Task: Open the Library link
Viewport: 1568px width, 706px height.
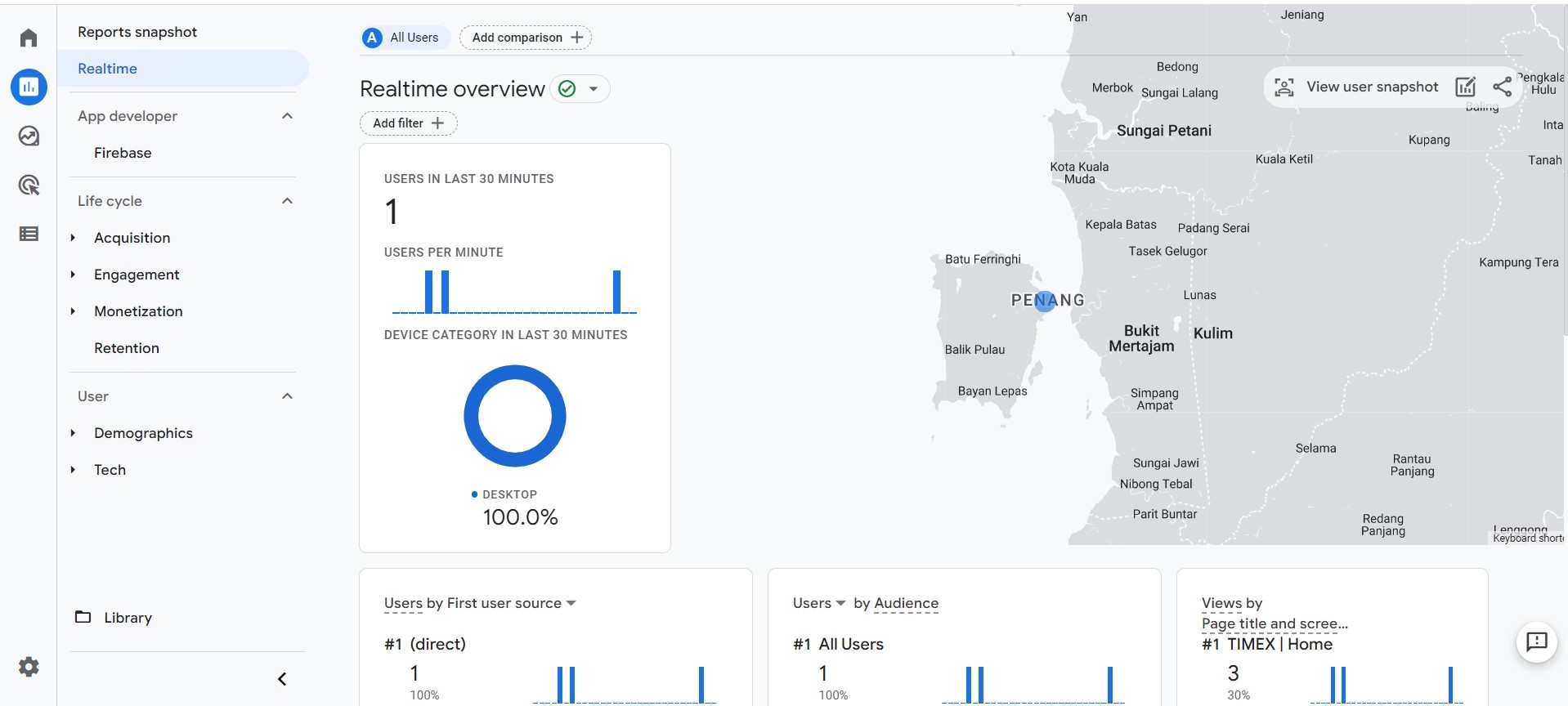Action: [x=128, y=618]
